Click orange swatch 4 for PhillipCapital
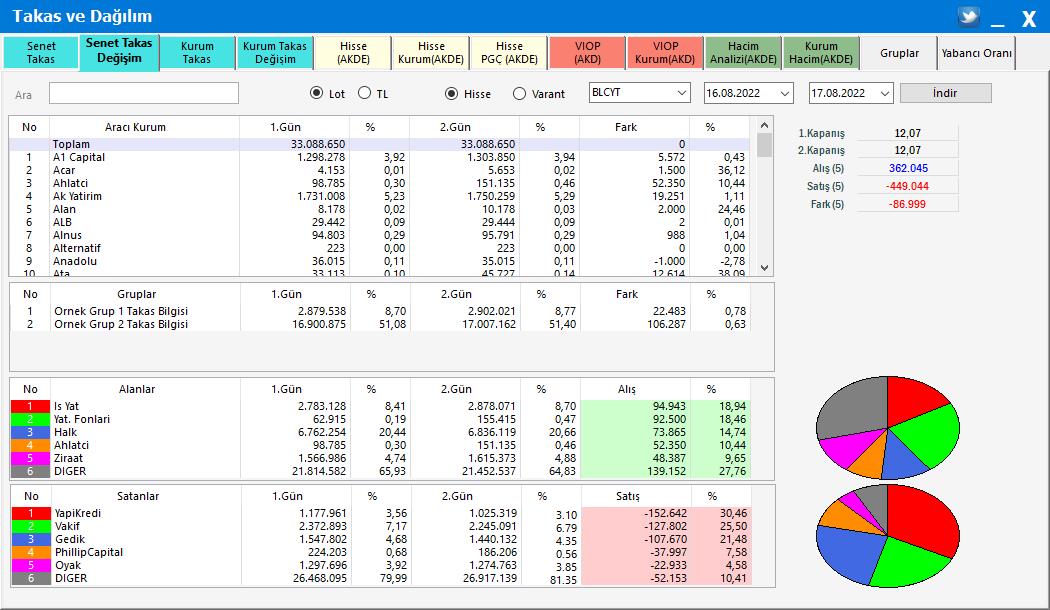Viewport: 1050px width, 610px height. 31,552
